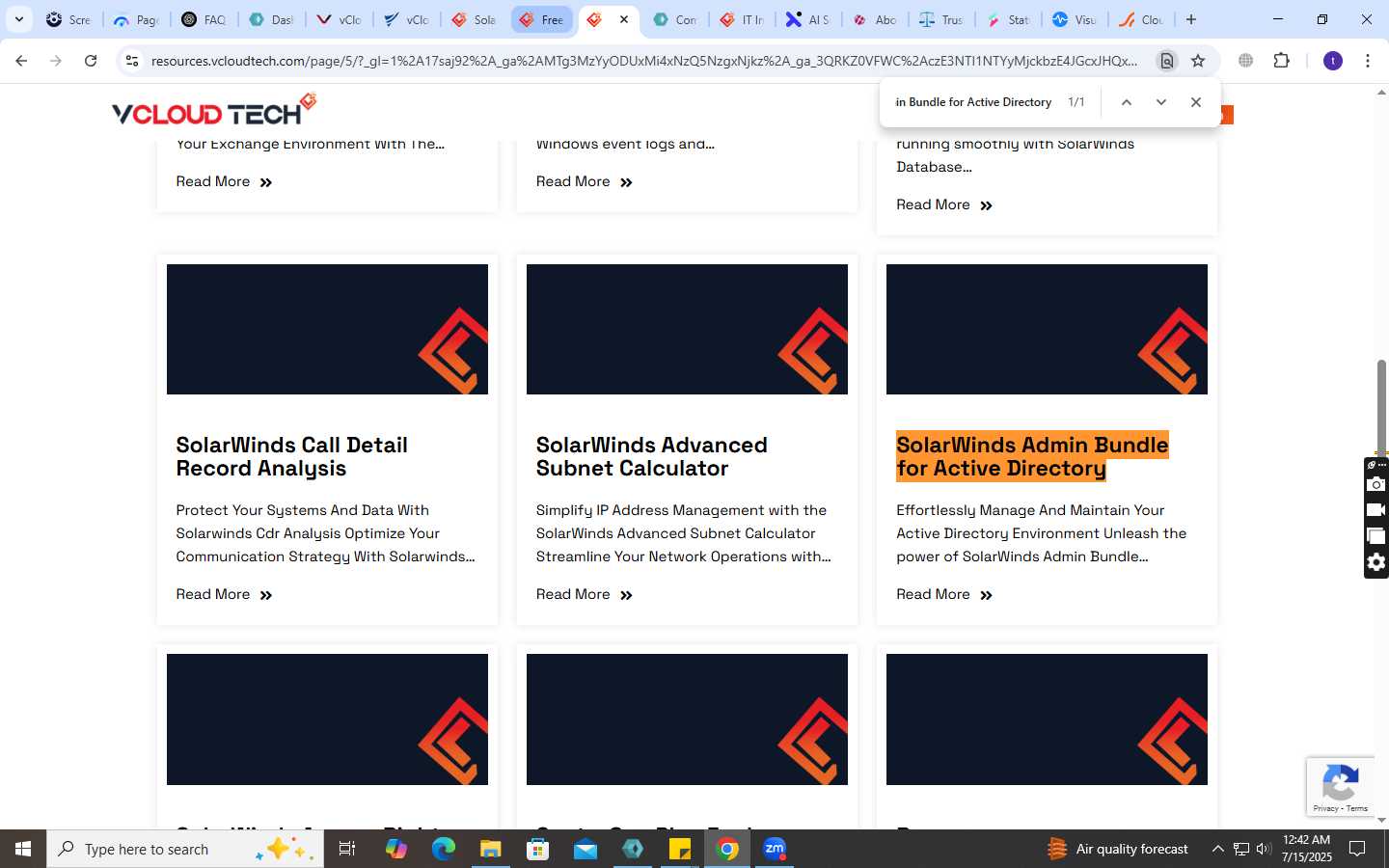Open Zoom from taskbar
The width and height of the screenshot is (1389, 868).
click(x=775, y=849)
